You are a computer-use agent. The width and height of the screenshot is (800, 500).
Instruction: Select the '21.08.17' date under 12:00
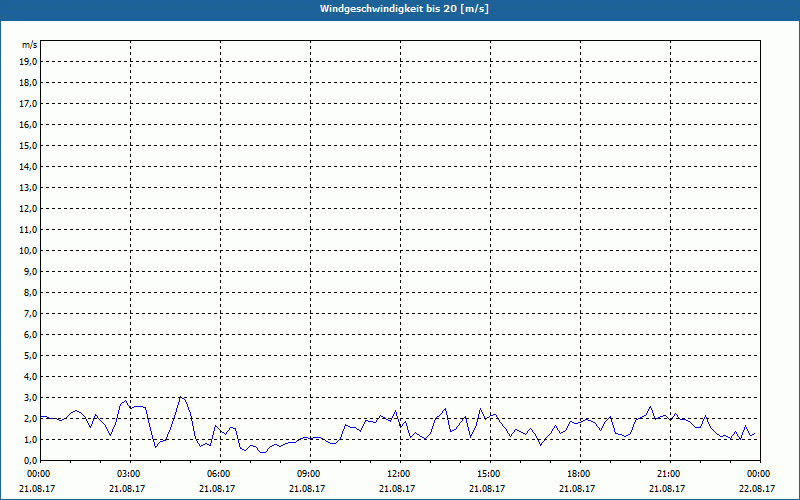[397, 489]
